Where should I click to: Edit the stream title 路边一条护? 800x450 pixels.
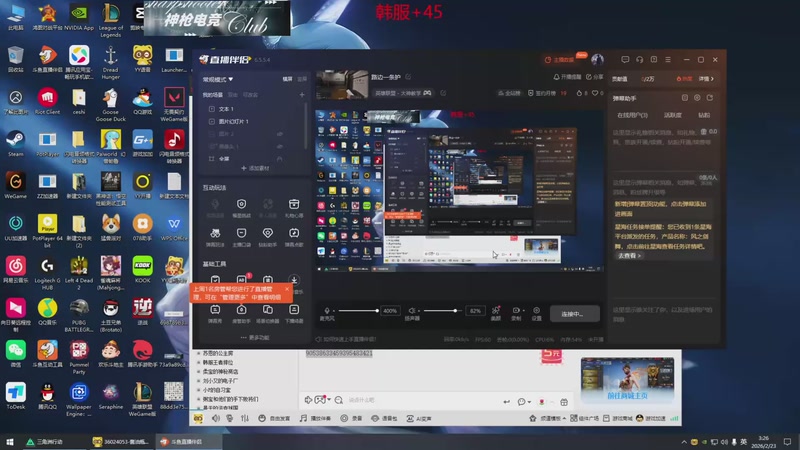click(408, 77)
